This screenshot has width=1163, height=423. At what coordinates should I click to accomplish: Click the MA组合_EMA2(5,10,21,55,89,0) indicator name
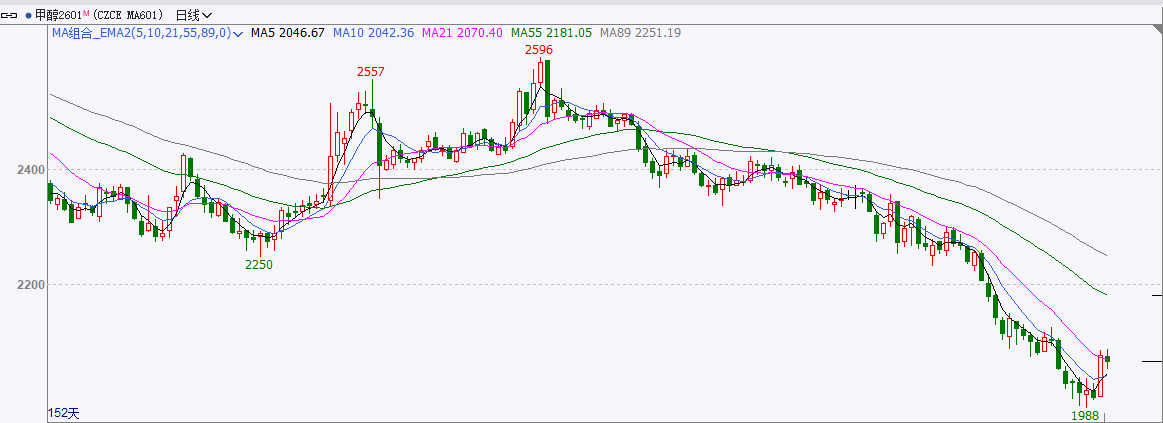141,33
